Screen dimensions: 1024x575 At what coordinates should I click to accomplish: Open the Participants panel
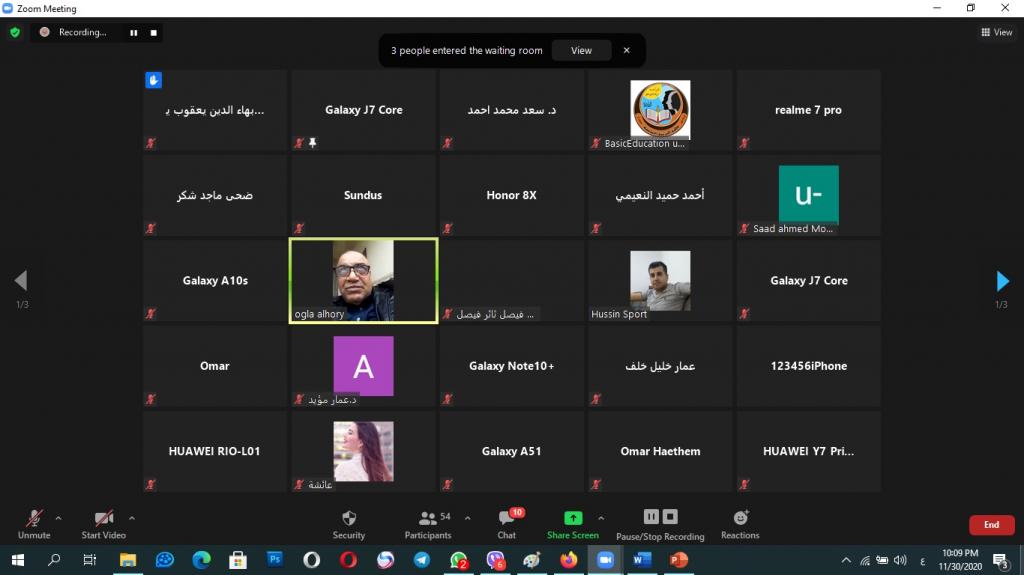tap(428, 523)
